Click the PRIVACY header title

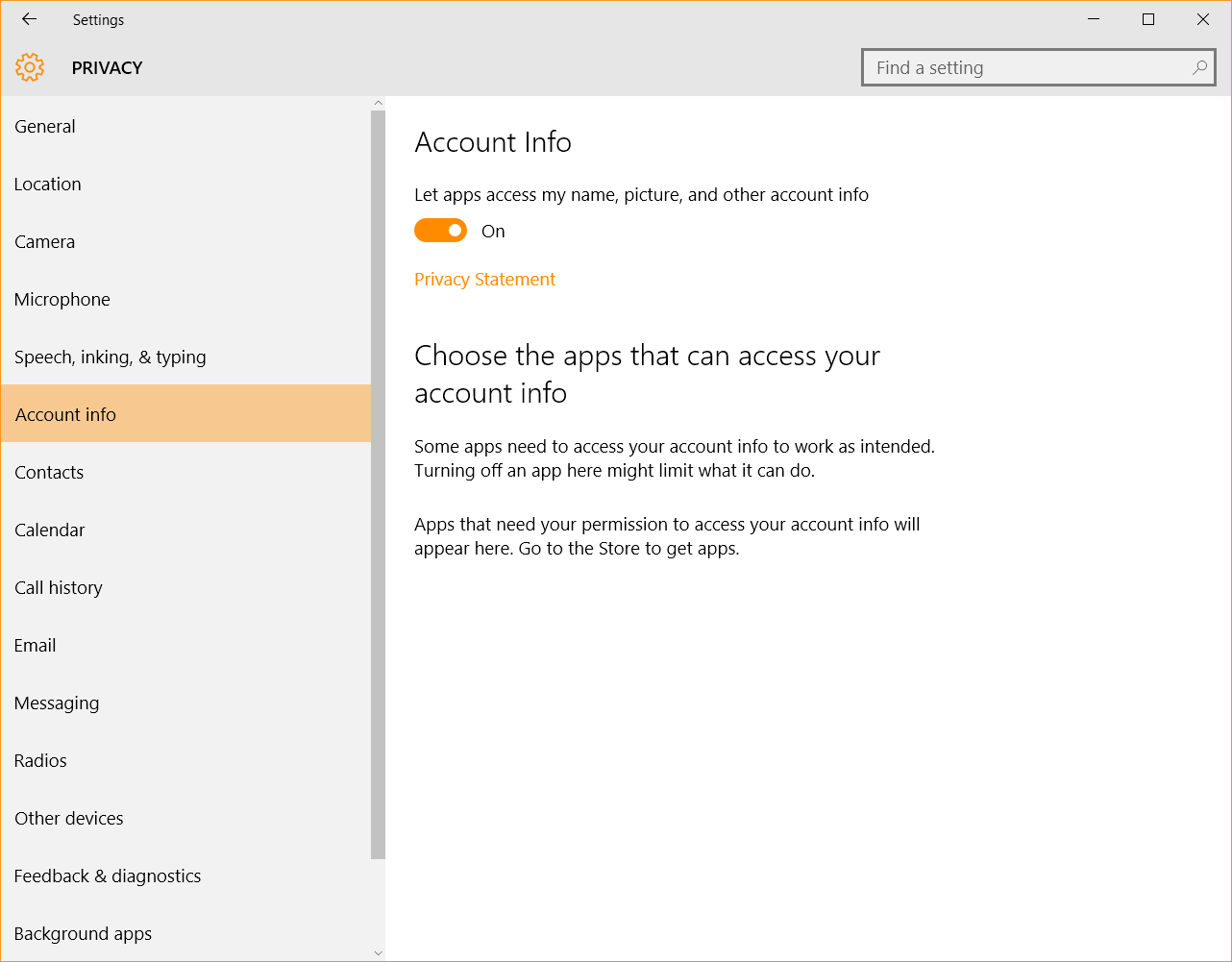(x=107, y=68)
